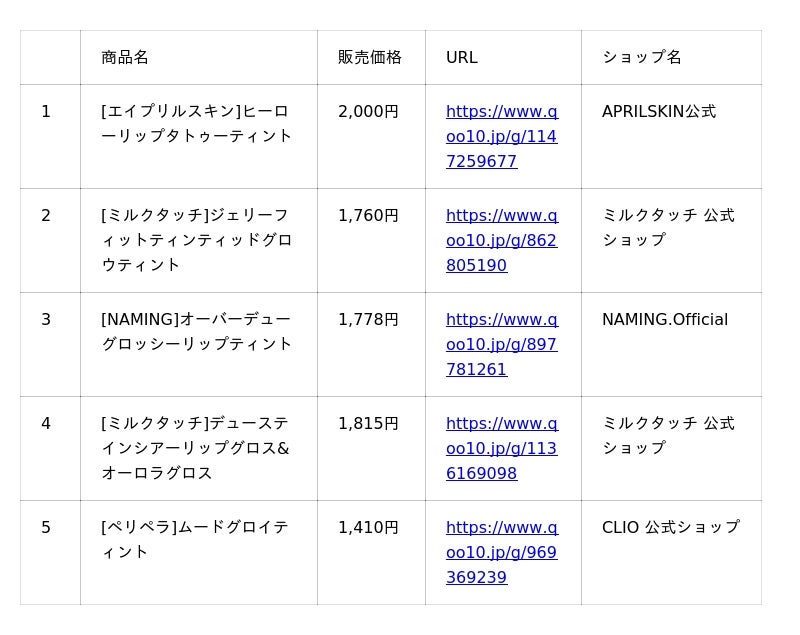800x635 pixels.
Task: Select the 1,410円 price cell
Action: coord(368,528)
